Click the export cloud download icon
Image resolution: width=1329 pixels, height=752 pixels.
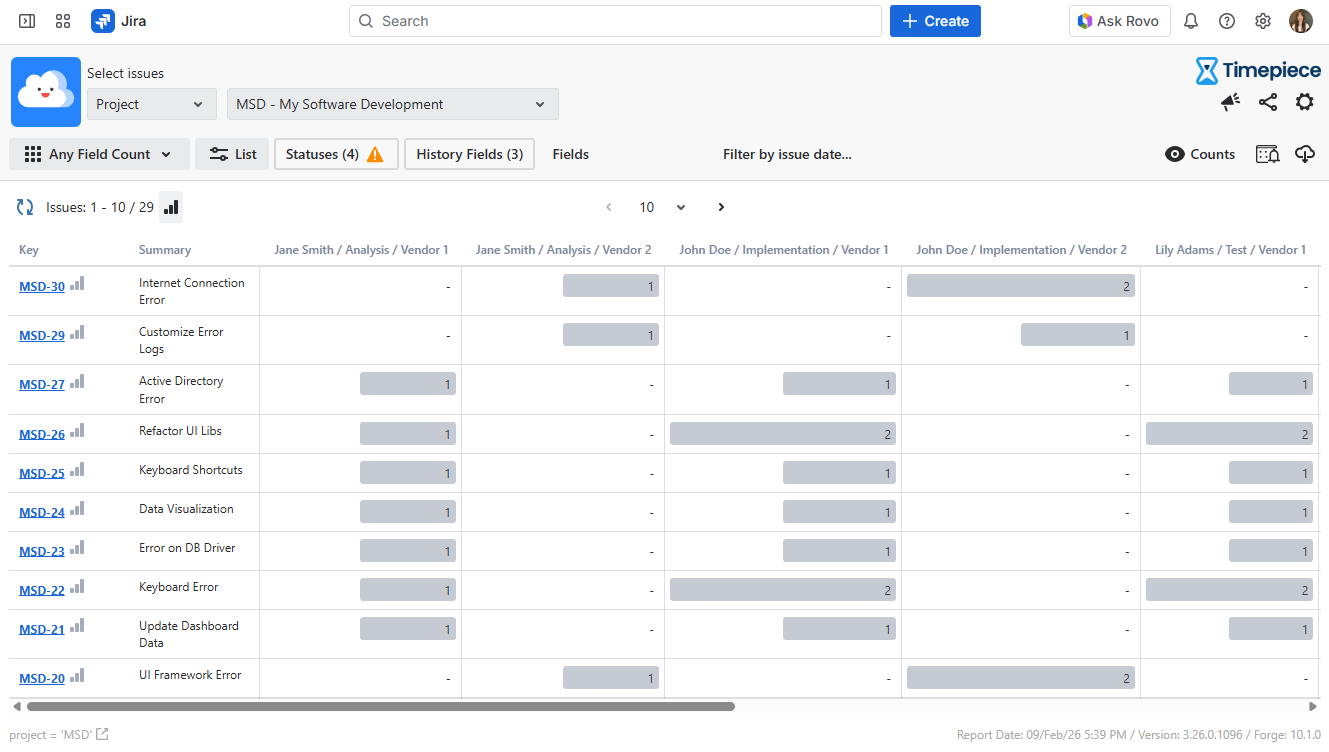(1304, 154)
